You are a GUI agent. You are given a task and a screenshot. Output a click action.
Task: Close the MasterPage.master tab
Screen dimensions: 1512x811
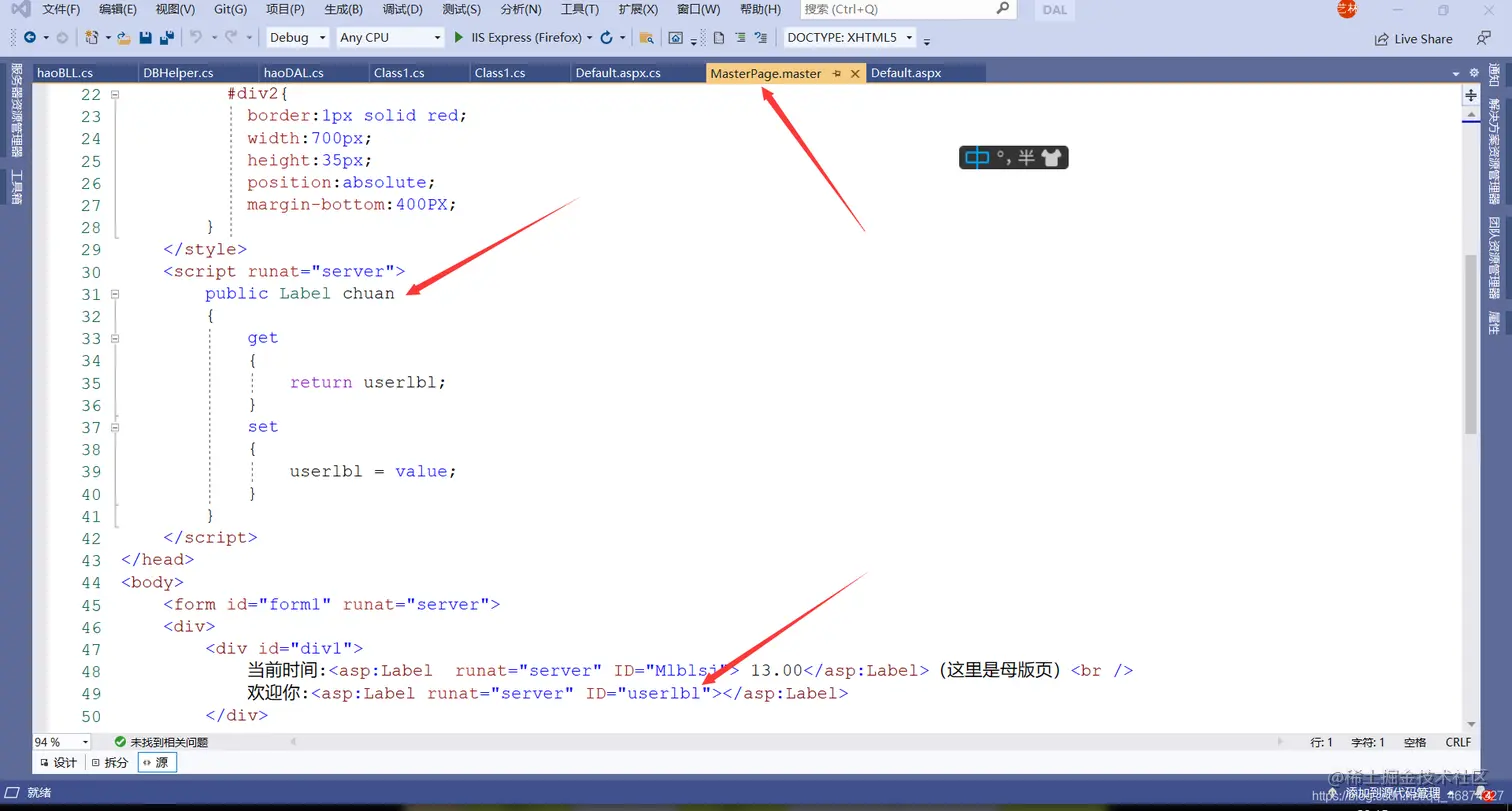(x=855, y=74)
